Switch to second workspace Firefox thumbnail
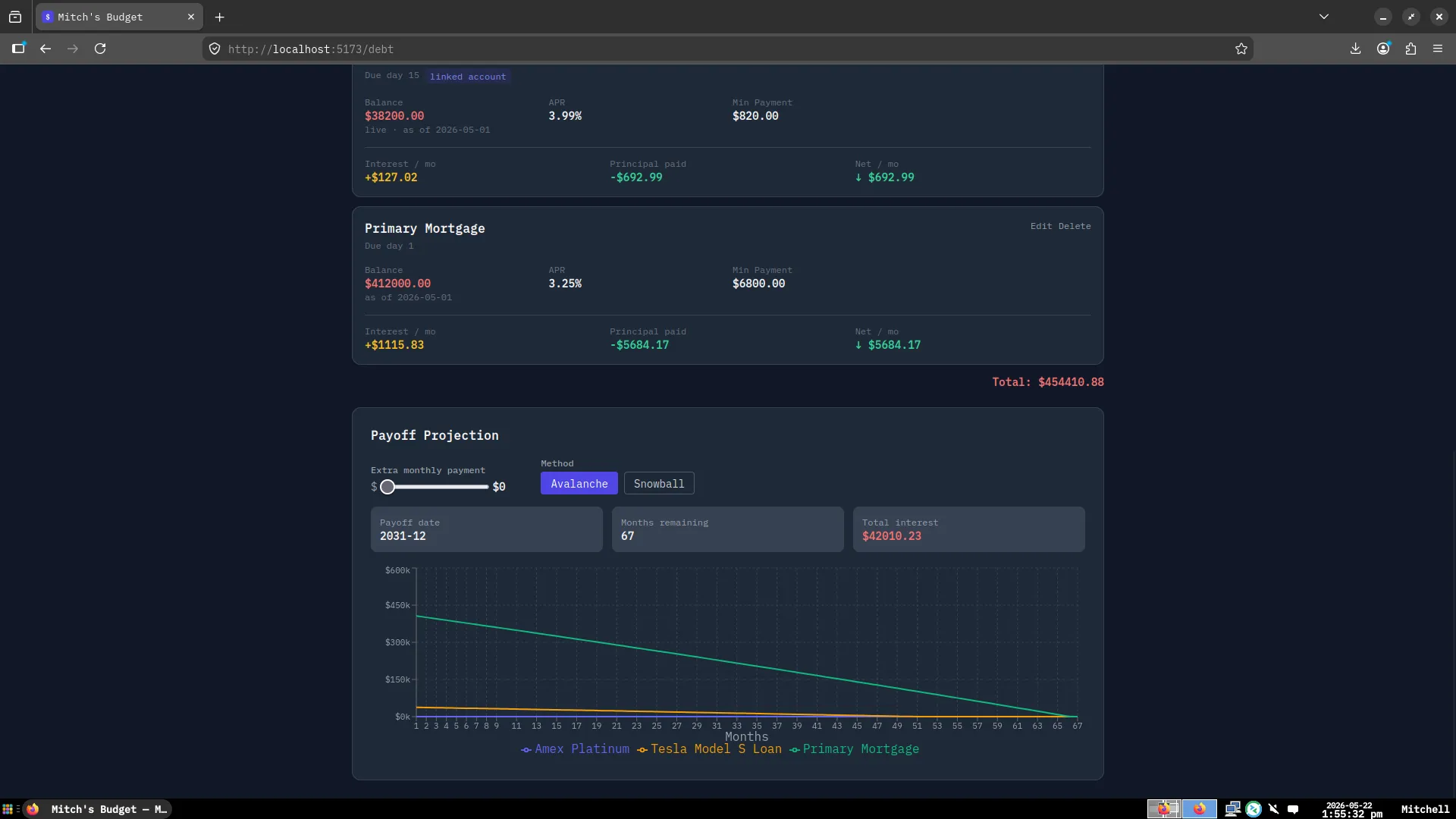 click(1200, 809)
